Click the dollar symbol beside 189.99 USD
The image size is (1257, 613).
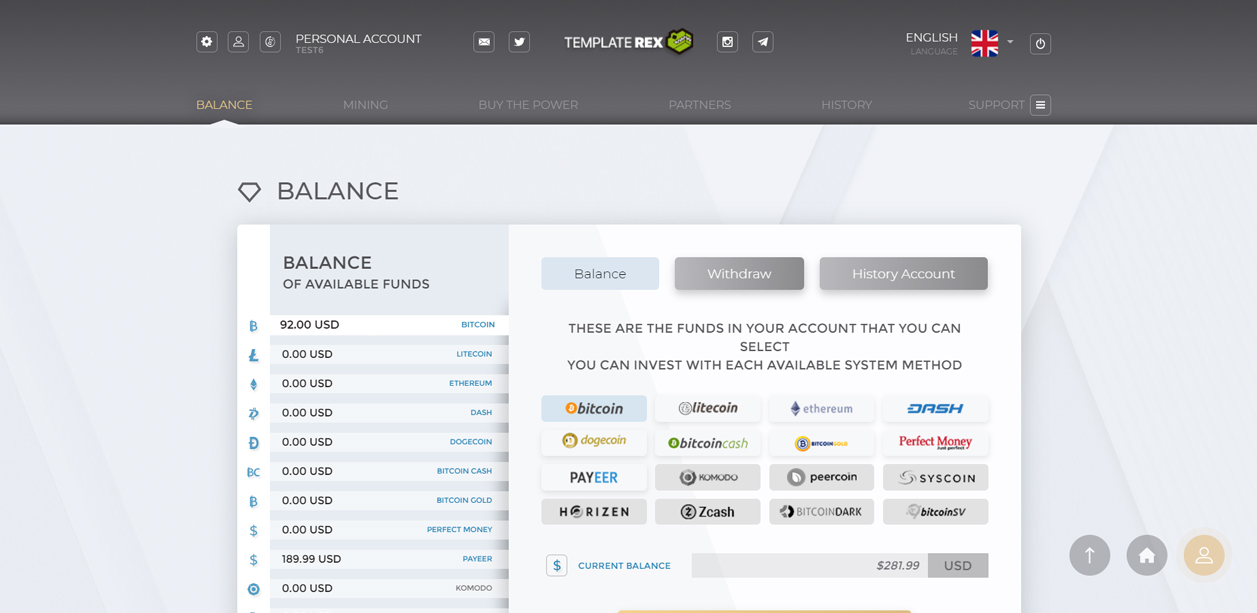pyautogui.click(x=253, y=560)
